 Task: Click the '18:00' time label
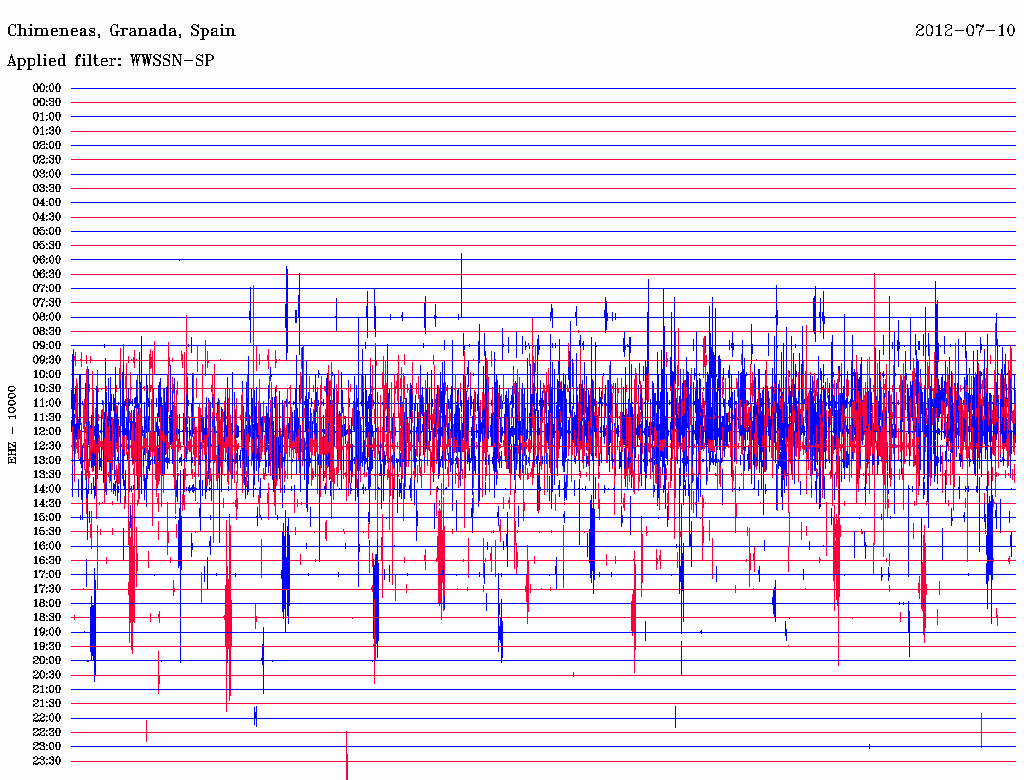point(46,604)
